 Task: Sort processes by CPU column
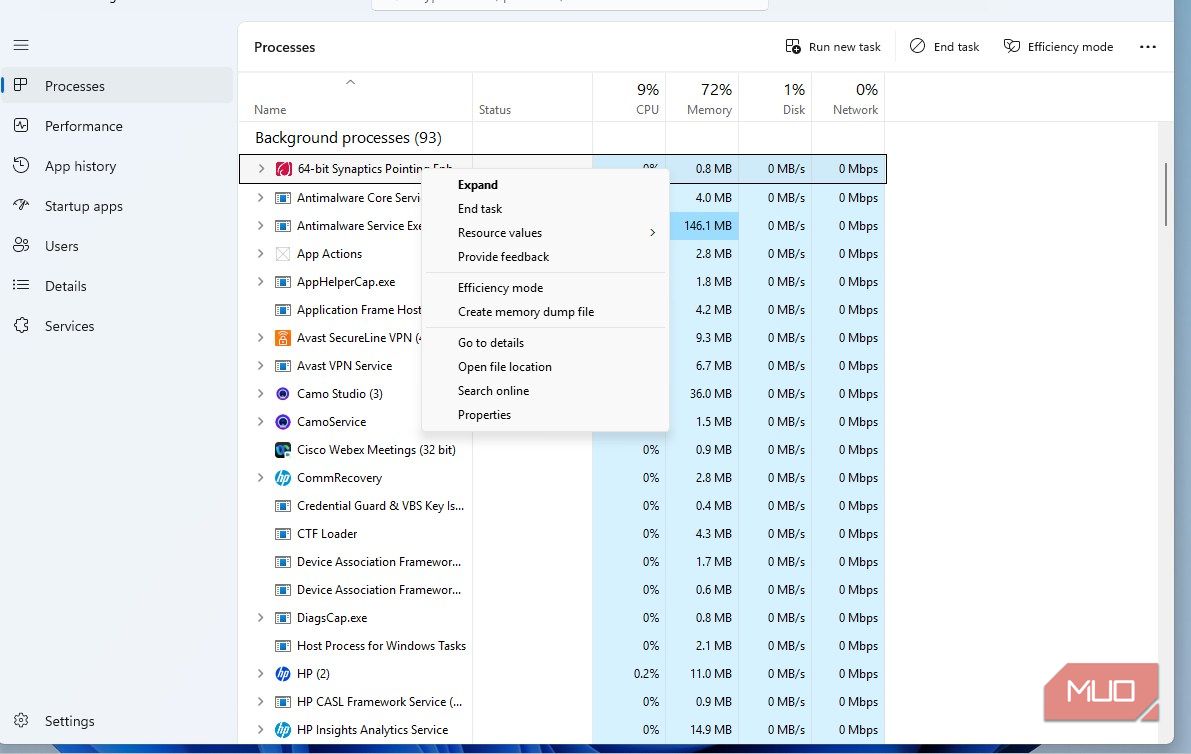coord(629,97)
